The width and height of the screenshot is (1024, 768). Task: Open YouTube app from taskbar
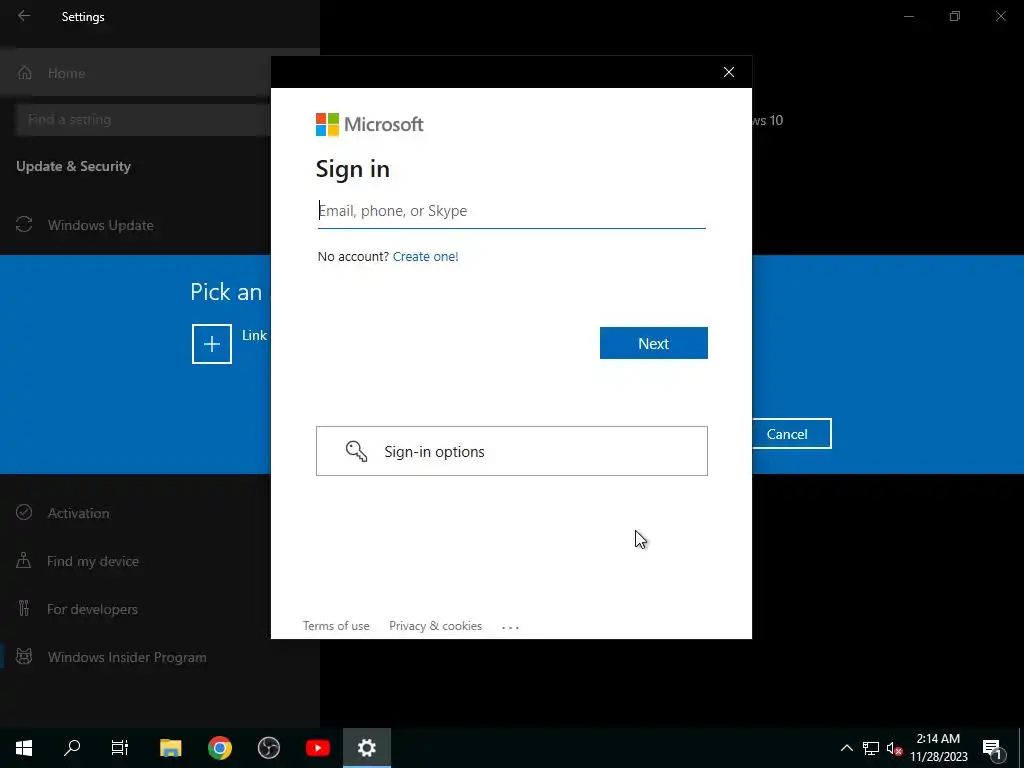pyautogui.click(x=318, y=748)
